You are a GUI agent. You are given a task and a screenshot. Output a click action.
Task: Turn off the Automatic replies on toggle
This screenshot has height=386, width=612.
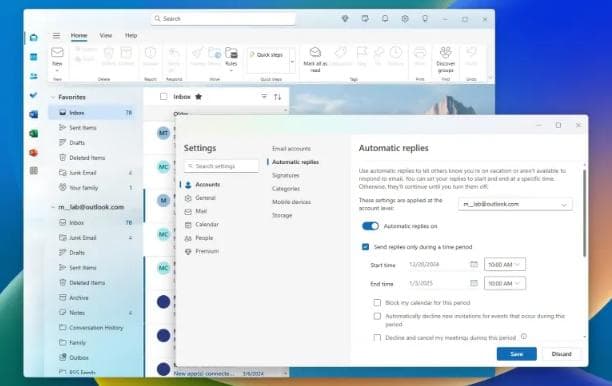pos(370,226)
